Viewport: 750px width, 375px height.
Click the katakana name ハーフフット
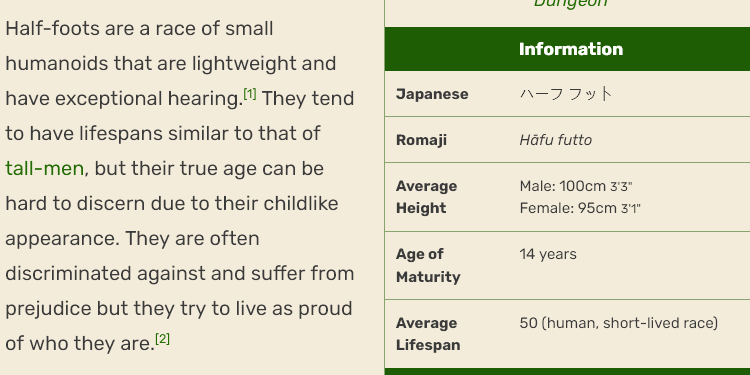(566, 94)
